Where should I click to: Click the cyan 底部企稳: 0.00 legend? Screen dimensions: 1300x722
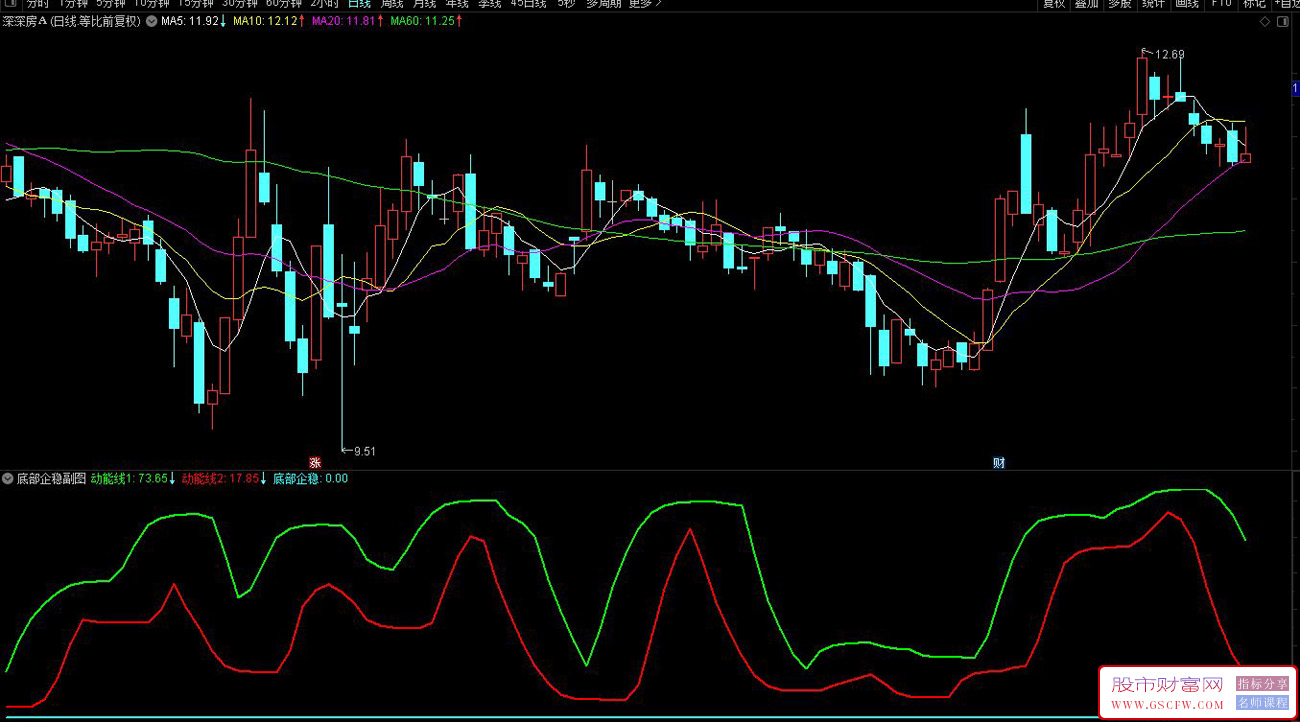(x=310, y=478)
